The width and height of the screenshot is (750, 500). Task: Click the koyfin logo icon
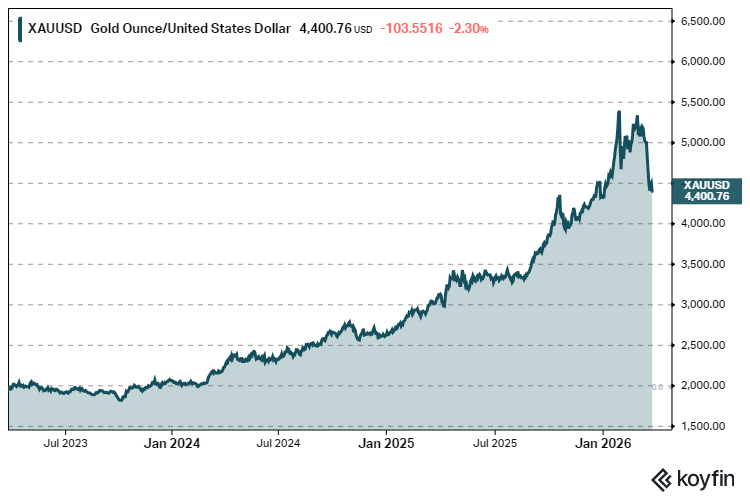[661, 478]
